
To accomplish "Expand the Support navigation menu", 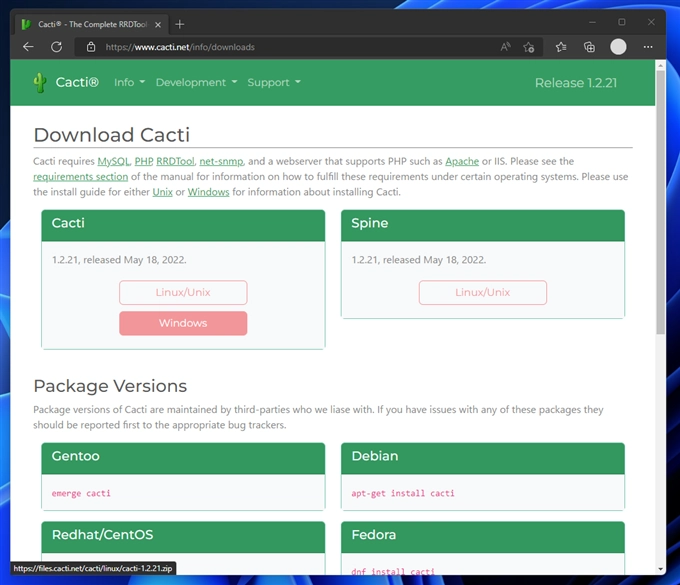I will 274,82.
